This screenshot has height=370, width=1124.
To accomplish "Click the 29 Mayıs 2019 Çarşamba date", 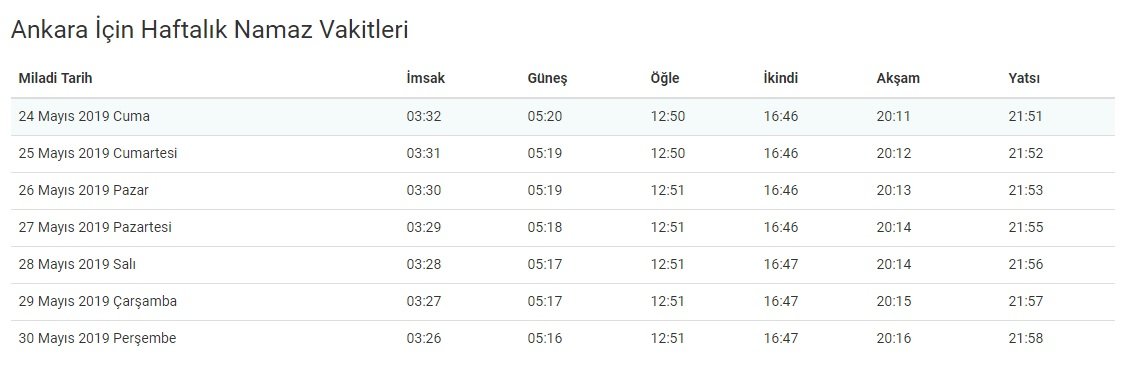I will pos(97,302).
